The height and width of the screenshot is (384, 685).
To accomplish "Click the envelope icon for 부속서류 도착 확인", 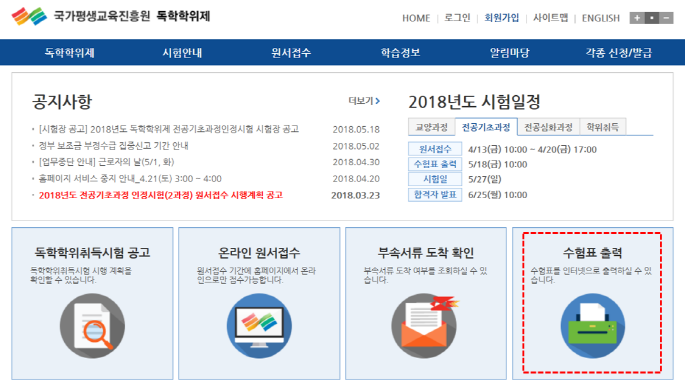I will click(424, 326).
